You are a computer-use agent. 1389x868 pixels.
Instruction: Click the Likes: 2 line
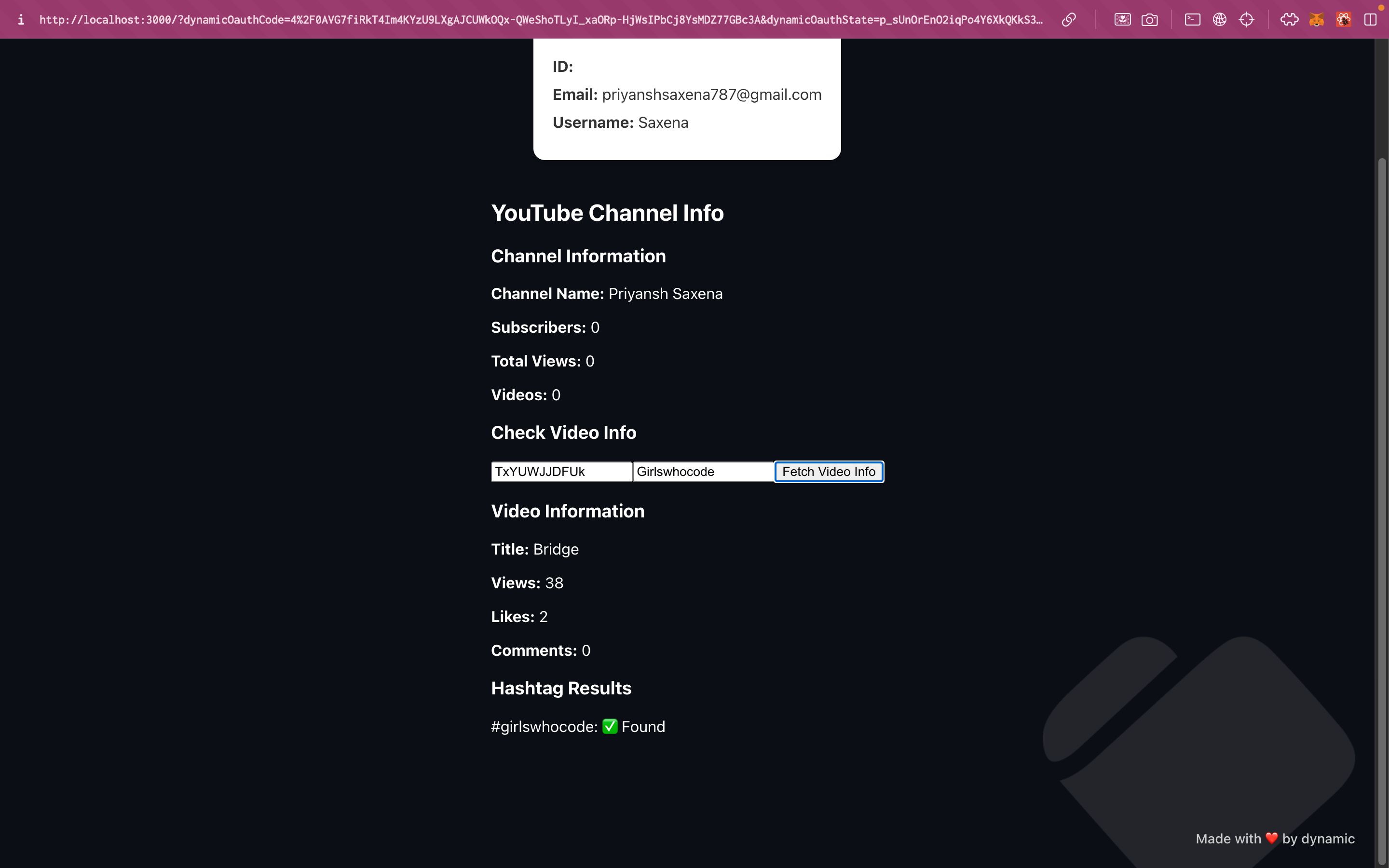[x=519, y=617]
